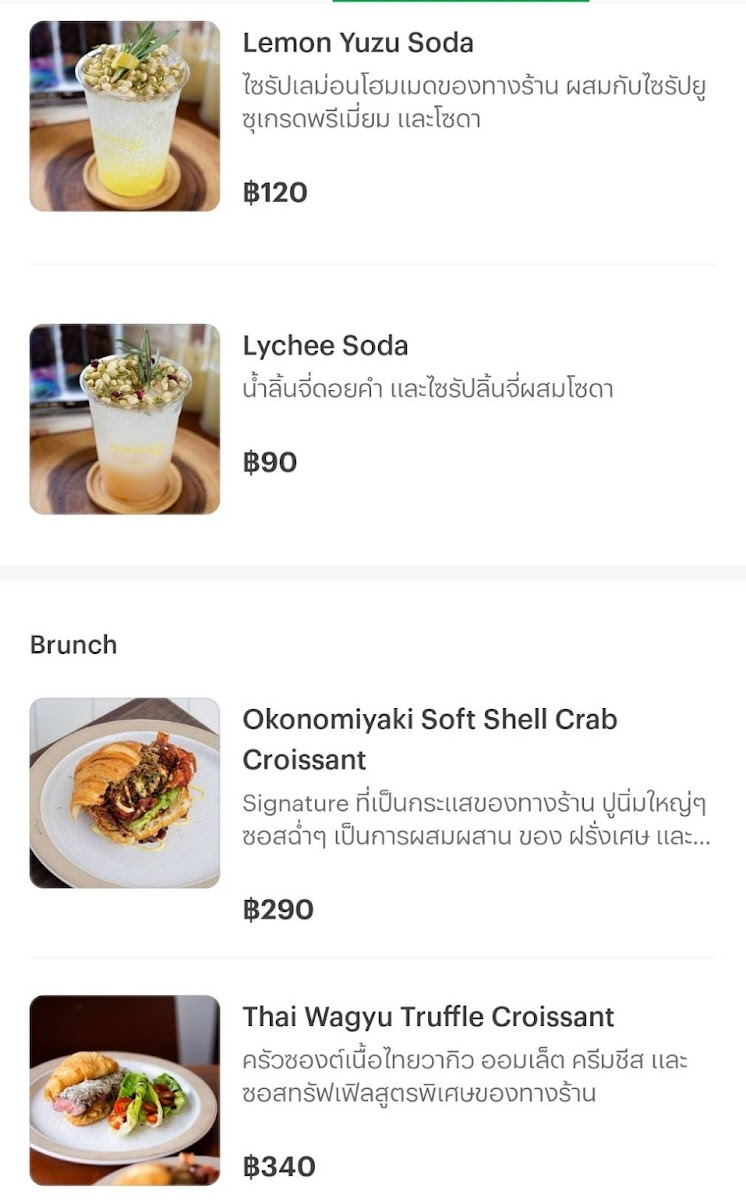This screenshot has height=1200, width=746.
Task: Tap the Lychee Soda description text
Action: click(428, 389)
